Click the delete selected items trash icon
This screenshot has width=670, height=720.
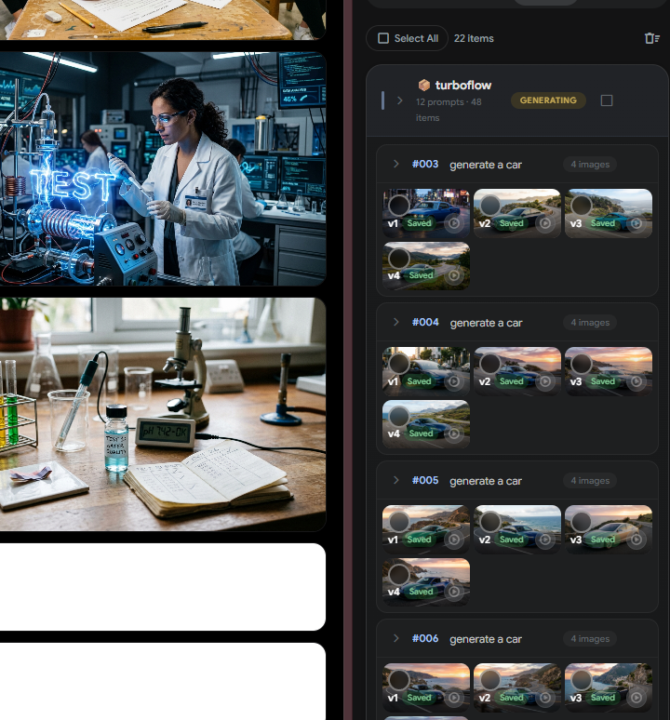tap(652, 38)
